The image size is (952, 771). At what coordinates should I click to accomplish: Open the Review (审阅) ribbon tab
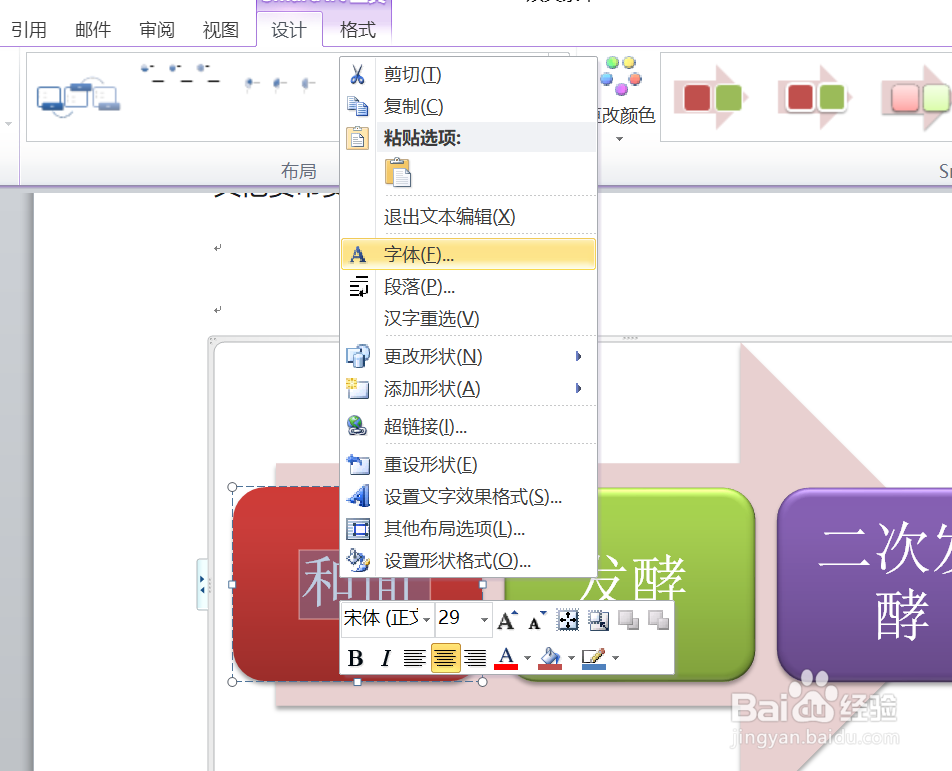click(x=156, y=30)
